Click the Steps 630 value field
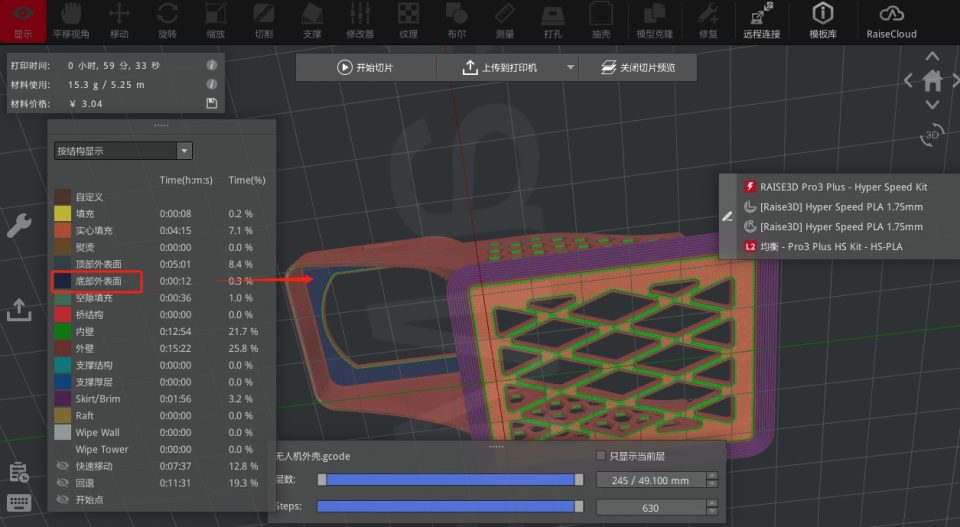 pyautogui.click(x=650, y=507)
